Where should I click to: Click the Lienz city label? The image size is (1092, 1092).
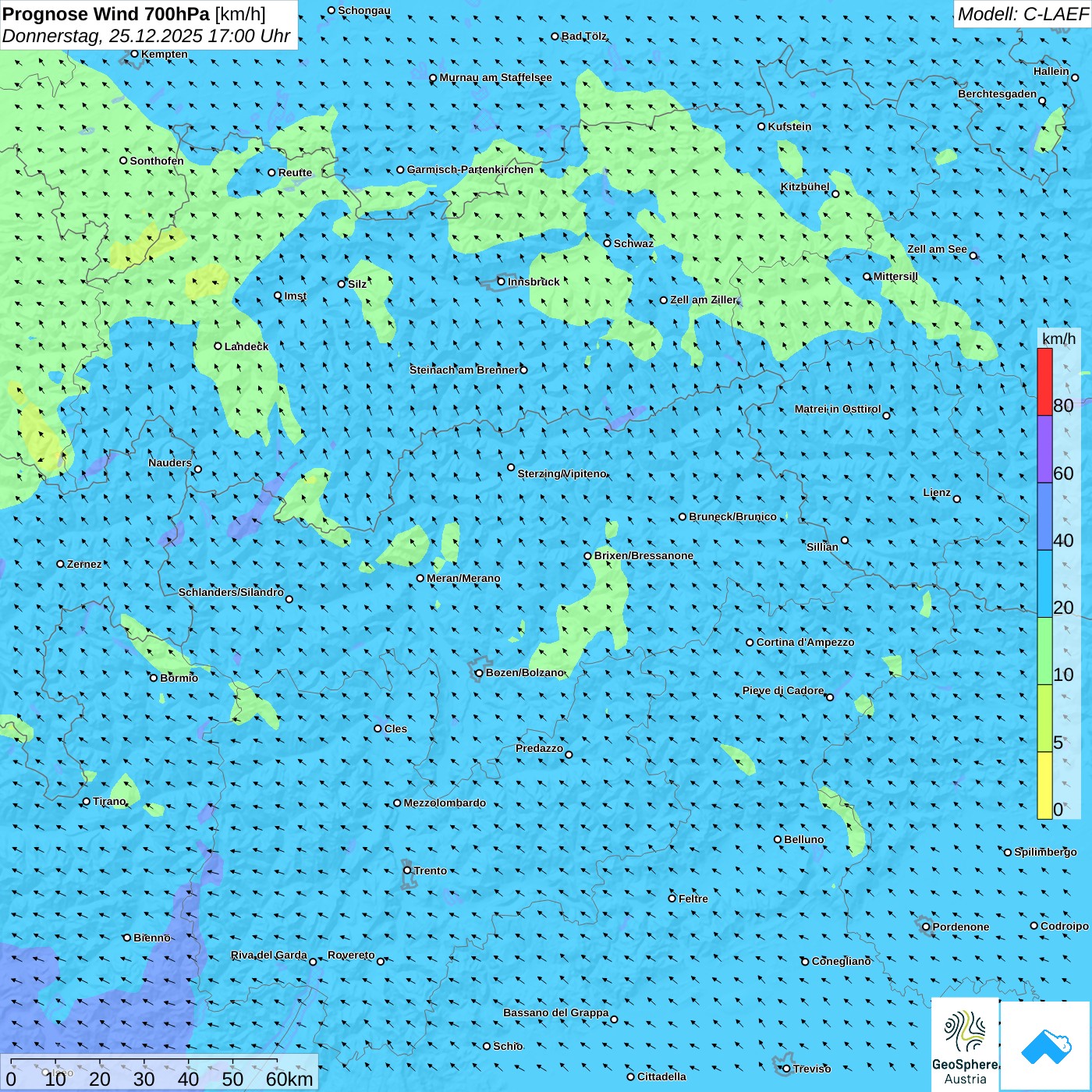pos(937,492)
